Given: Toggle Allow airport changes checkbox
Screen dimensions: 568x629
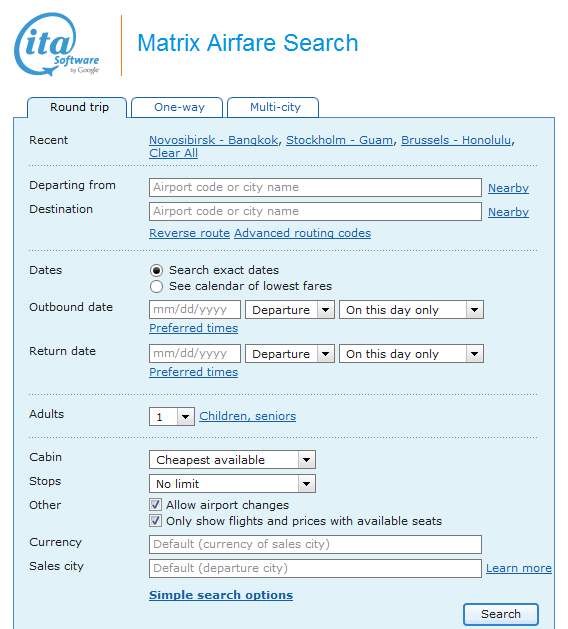Looking at the screenshot, I should click(x=156, y=505).
